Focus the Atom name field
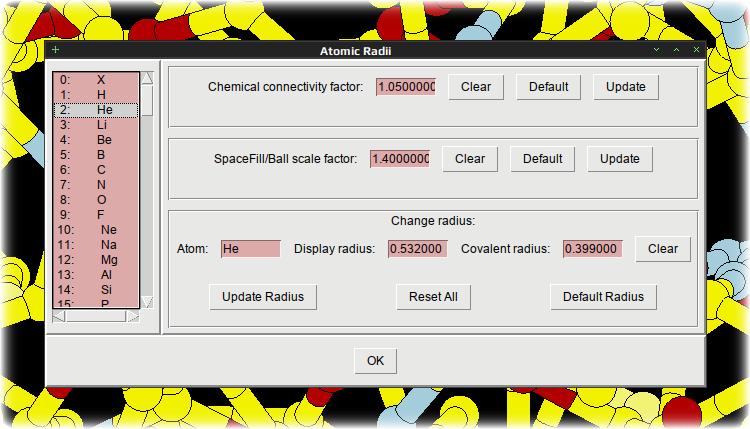This screenshot has width=750, height=429. tap(251, 249)
